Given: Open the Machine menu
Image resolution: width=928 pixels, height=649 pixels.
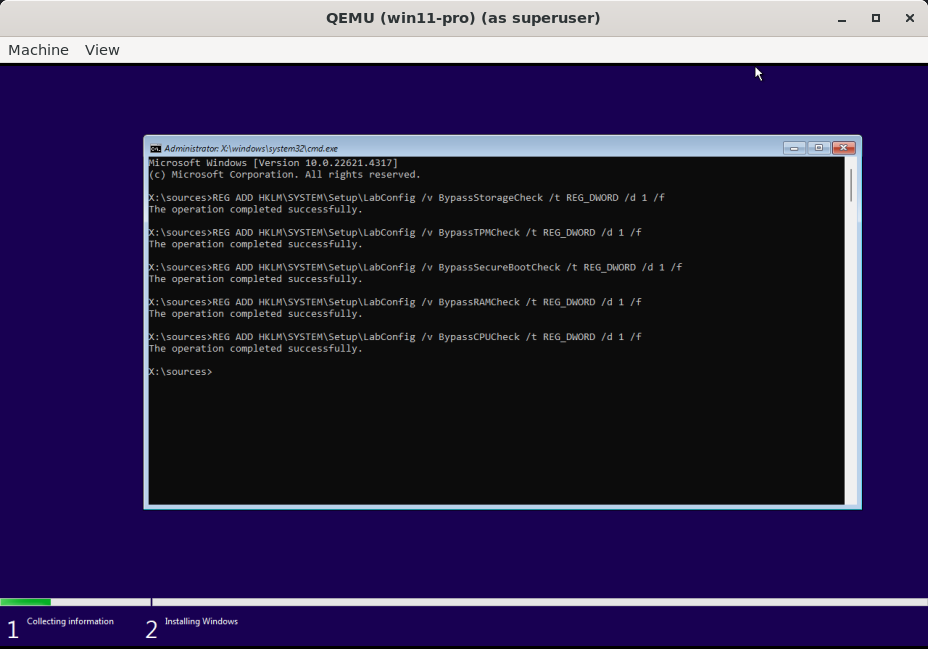Looking at the screenshot, I should (38, 50).
